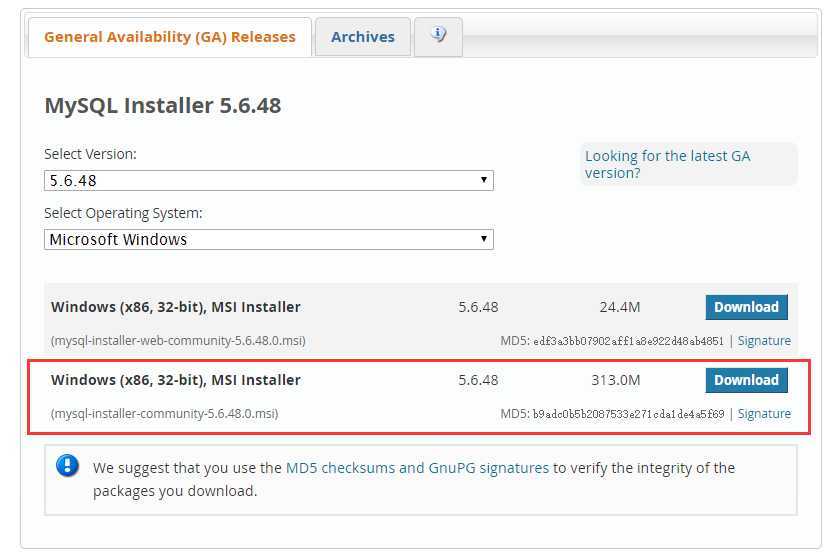Switch to General Availability (GA) Releases tab

click(x=170, y=37)
